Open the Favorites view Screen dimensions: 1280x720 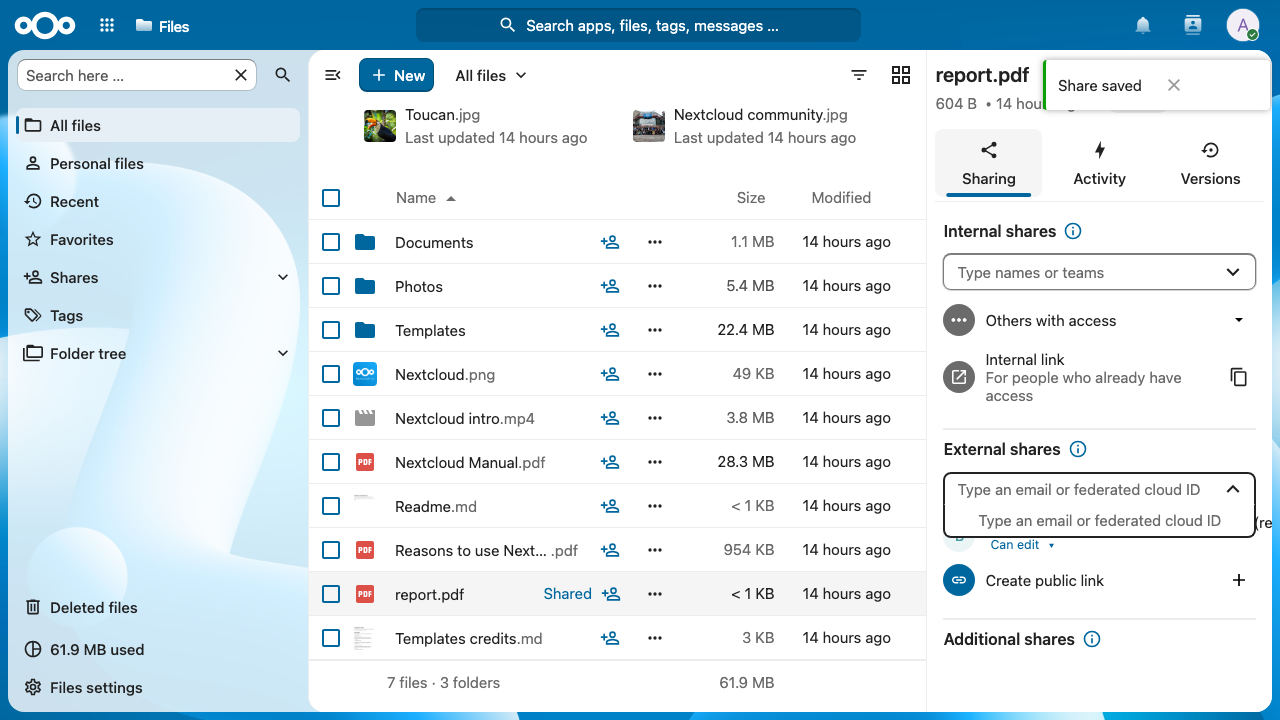pos(158,239)
